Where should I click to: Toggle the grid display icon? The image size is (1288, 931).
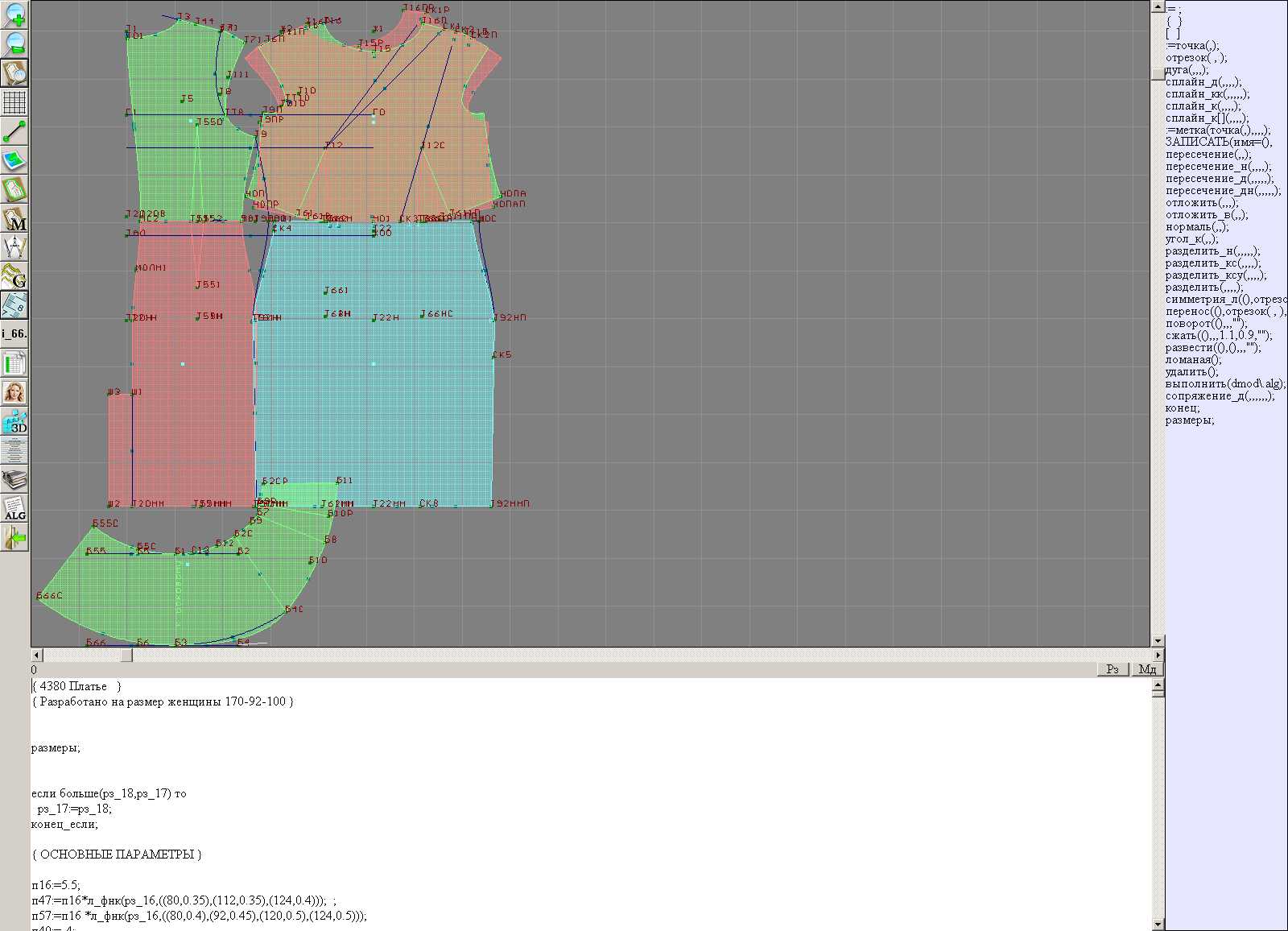point(14,102)
